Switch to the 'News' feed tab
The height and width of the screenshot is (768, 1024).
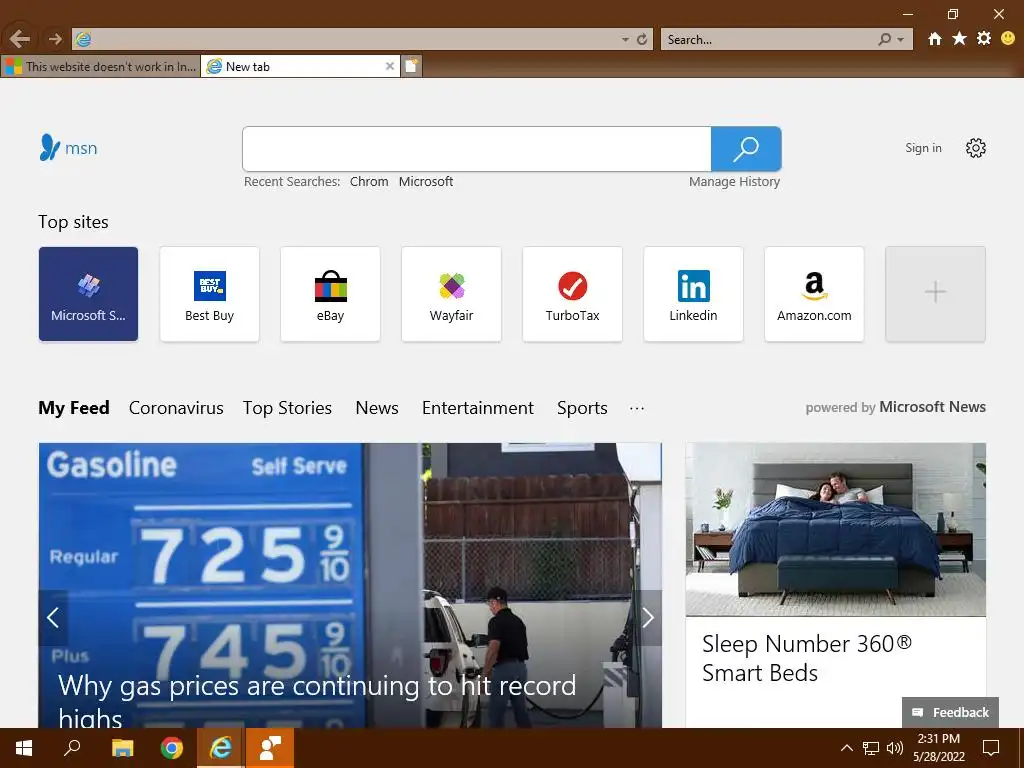[x=377, y=408]
